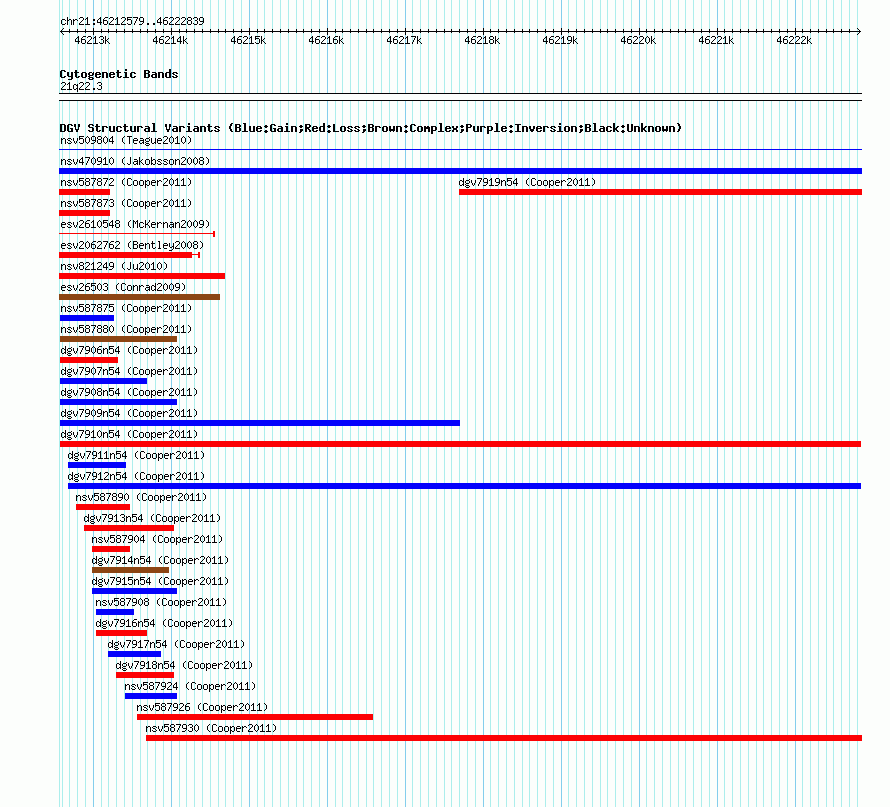Screen dimensions: 890x807
Task: Select dgv7911n54 (Cooper2011) label
Action: pyautogui.click(x=136, y=455)
